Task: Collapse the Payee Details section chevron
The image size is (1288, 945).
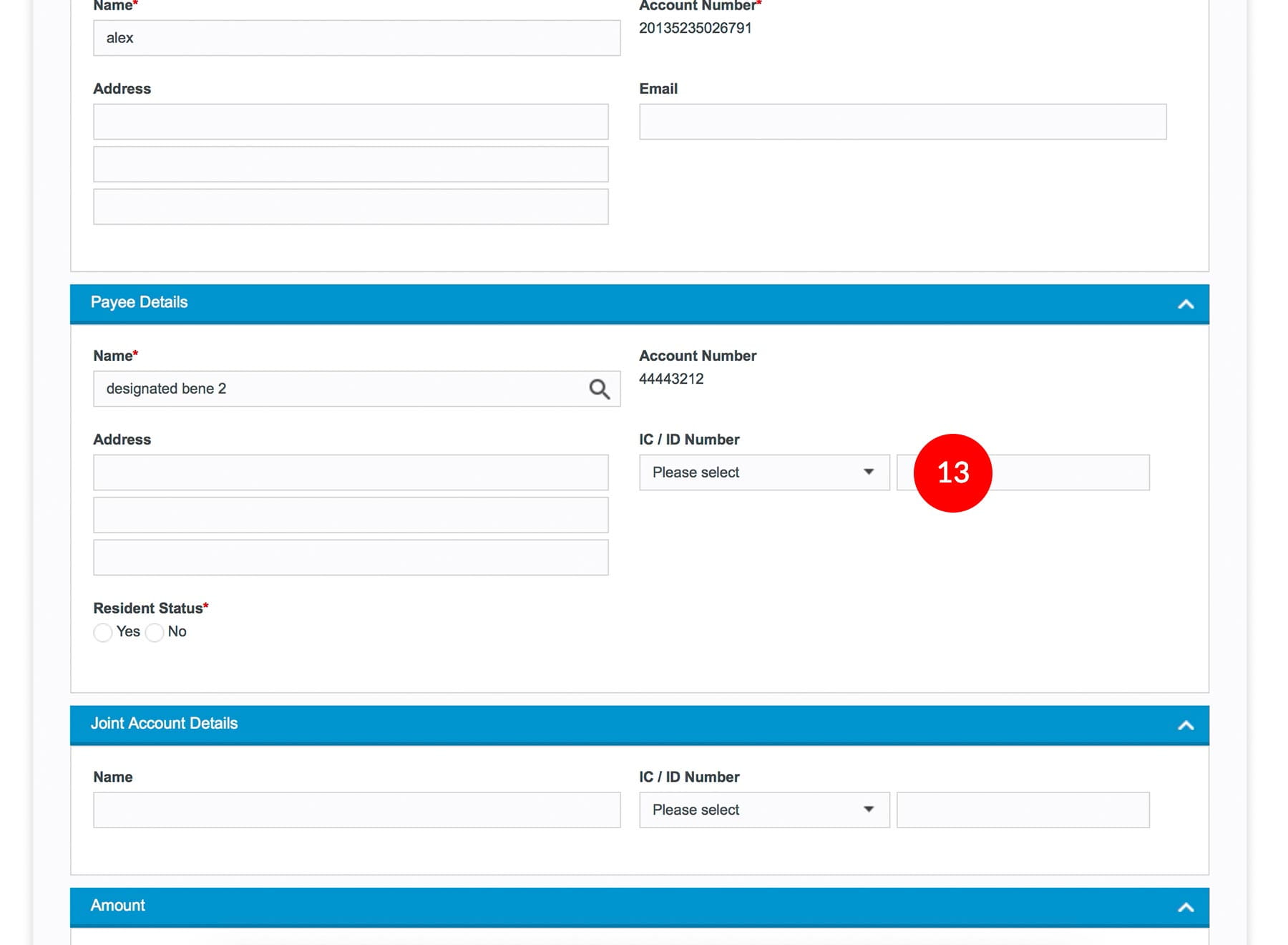Action: [x=1185, y=304]
